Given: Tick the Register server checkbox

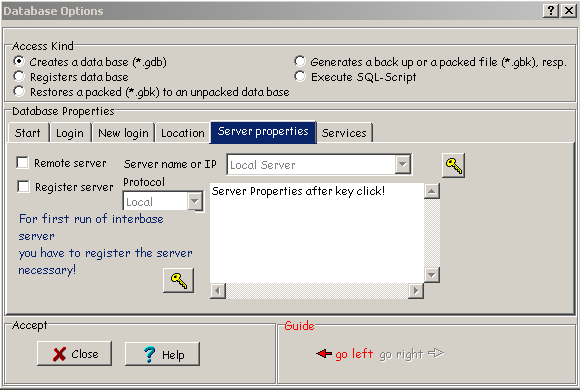Looking at the screenshot, I should pyautogui.click(x=23, y=186).
